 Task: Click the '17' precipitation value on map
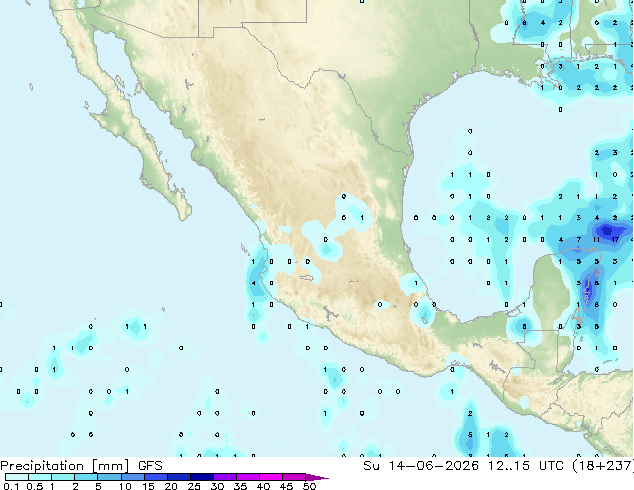click(615, 240)
